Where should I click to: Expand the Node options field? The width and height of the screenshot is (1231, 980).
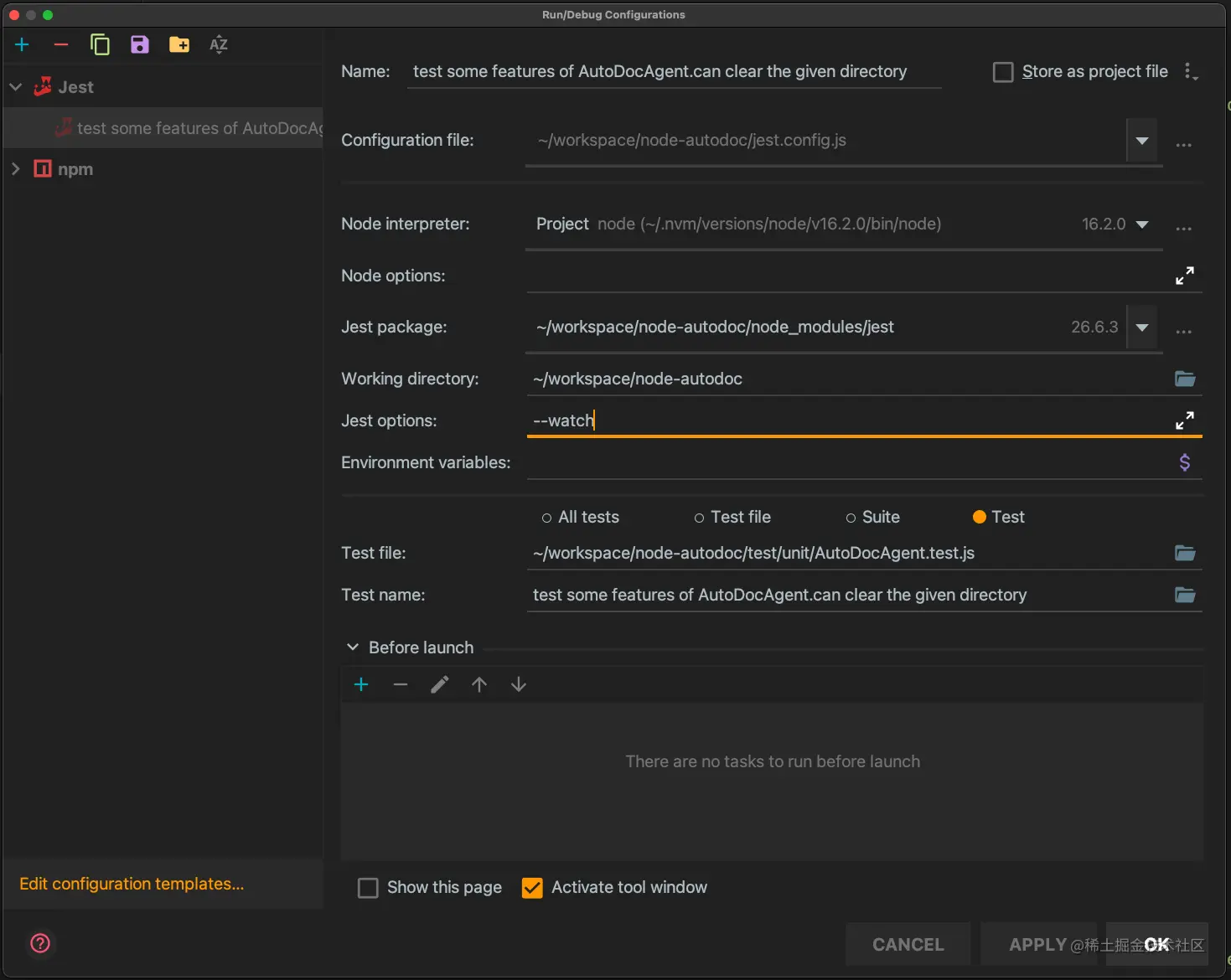point(1184,276)
